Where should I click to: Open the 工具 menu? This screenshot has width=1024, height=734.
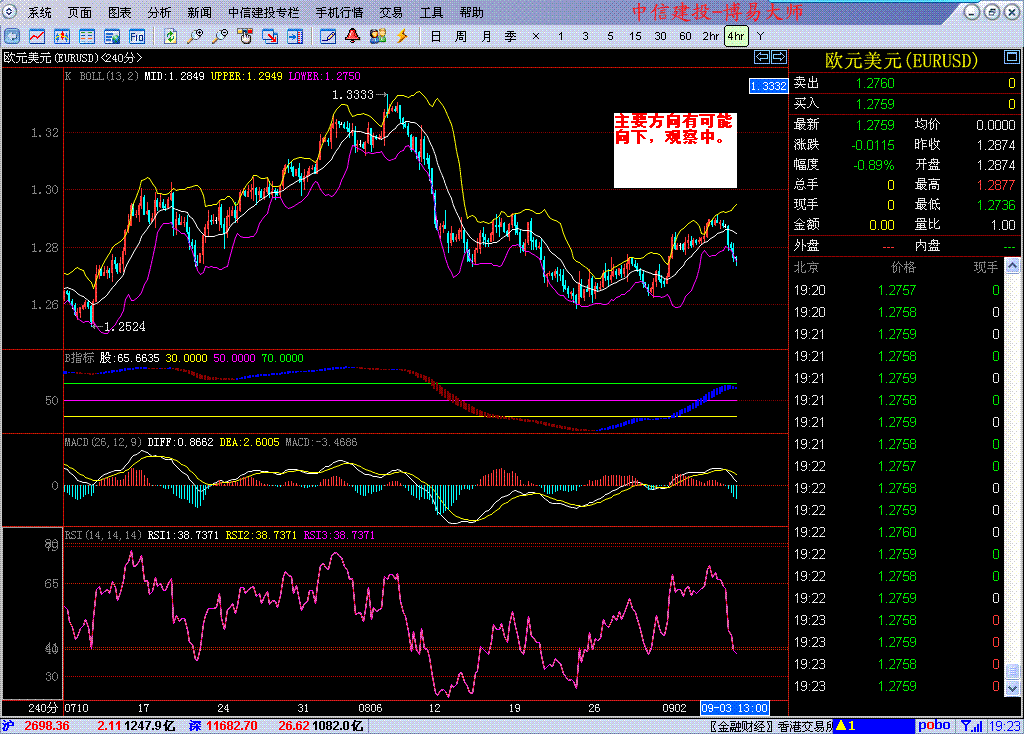pyautogui.click(x=431, y=12)
